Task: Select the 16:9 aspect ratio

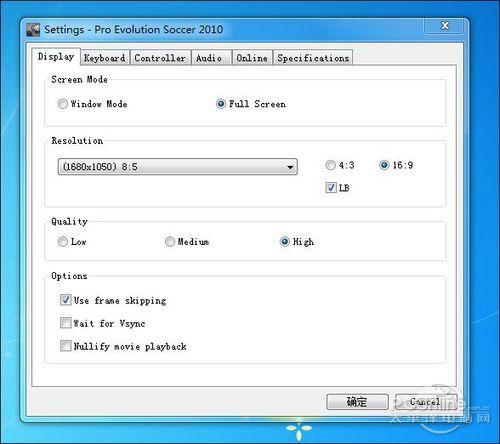Action: [x=384, y=165]
